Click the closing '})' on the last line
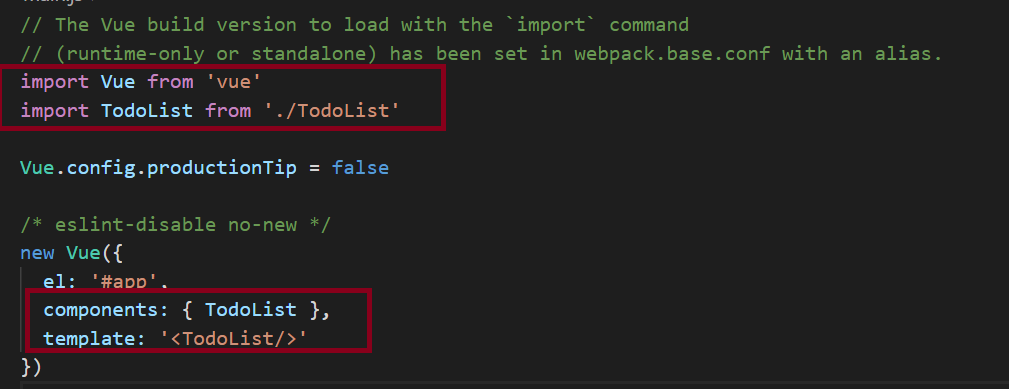This screenshot has width=1009, height=389. (x=32, y=366)
